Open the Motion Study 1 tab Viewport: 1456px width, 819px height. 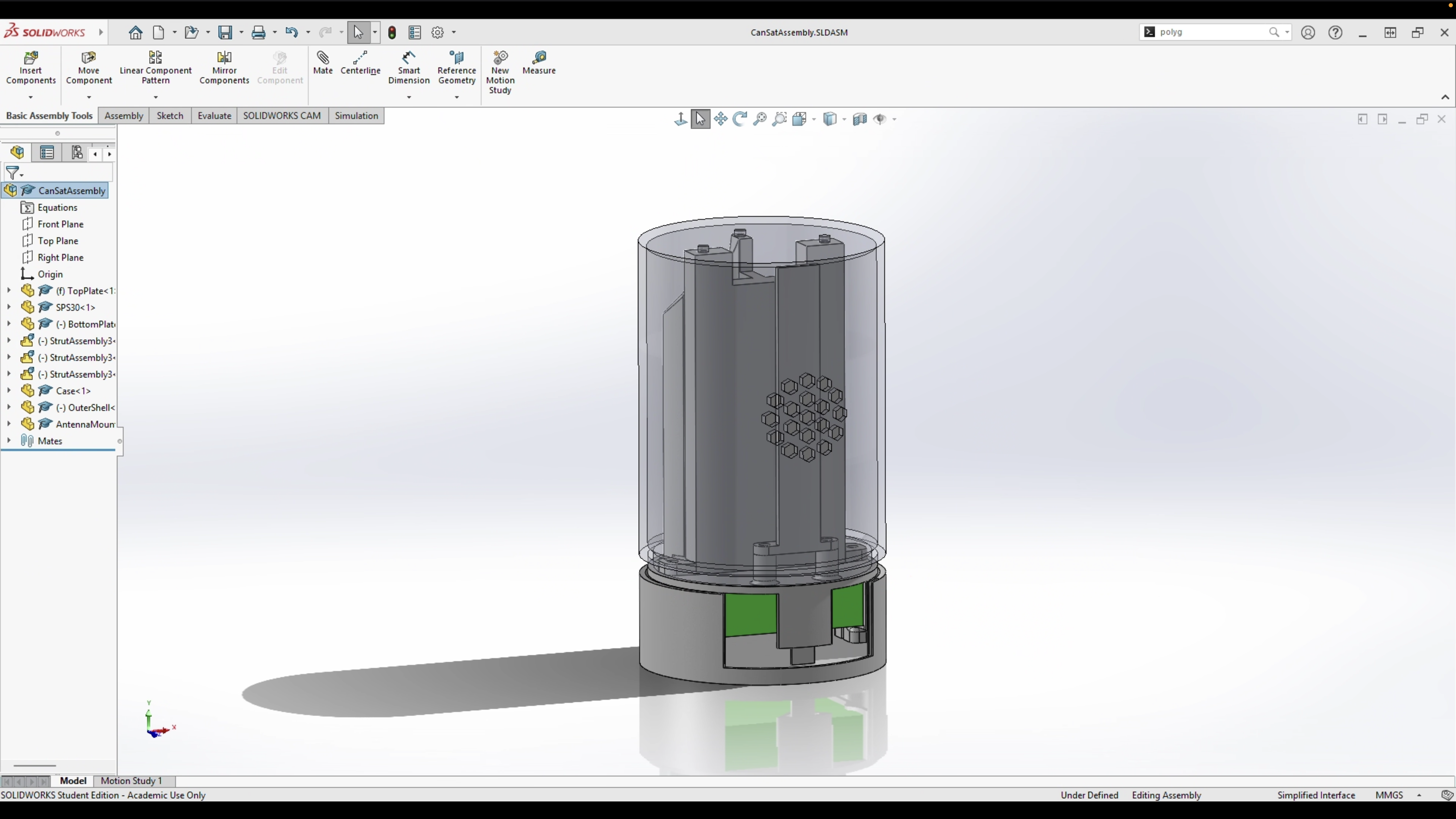(131, 781)
